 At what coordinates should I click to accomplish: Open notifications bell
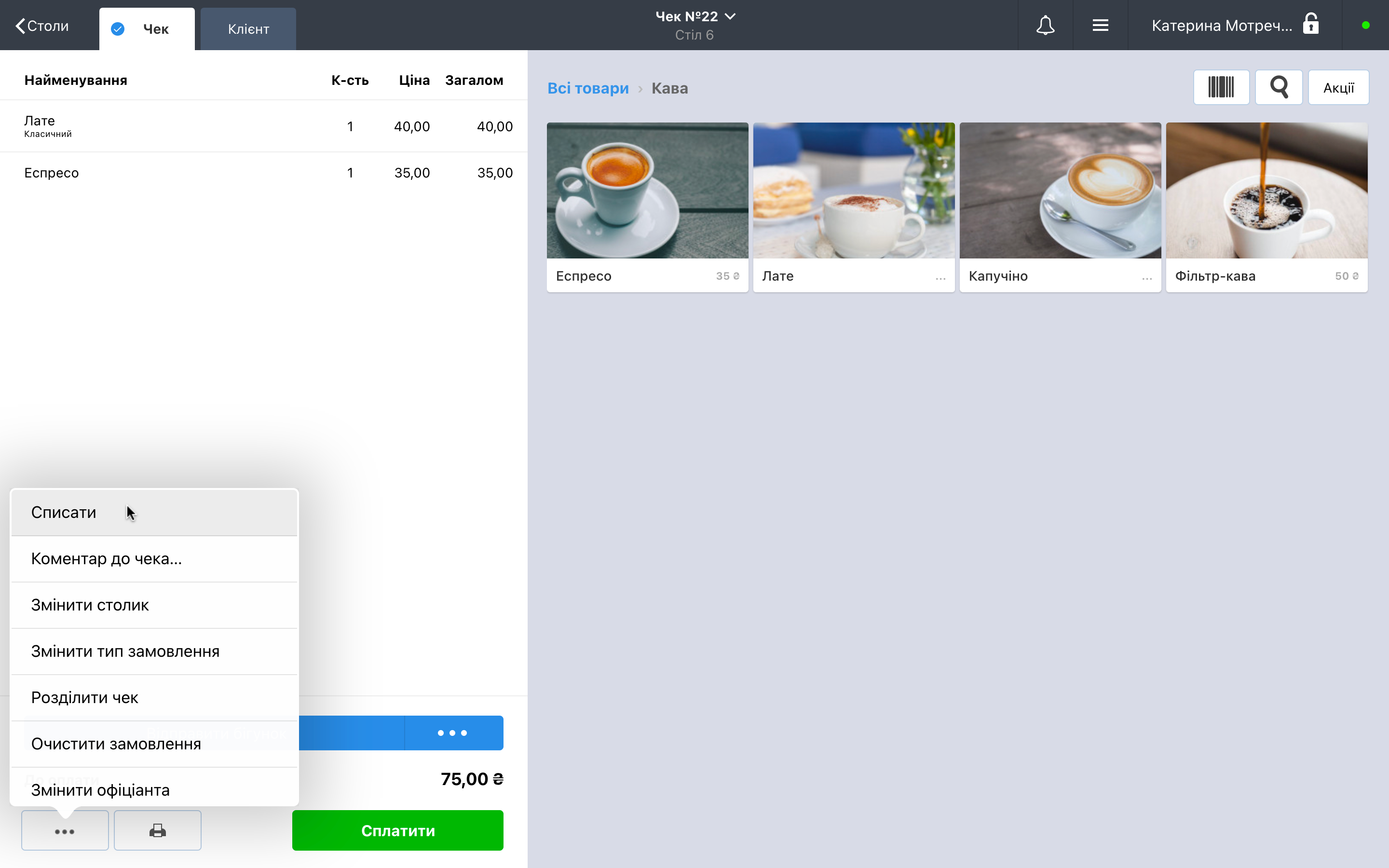pyautogui.click(x=1045, y=25)
